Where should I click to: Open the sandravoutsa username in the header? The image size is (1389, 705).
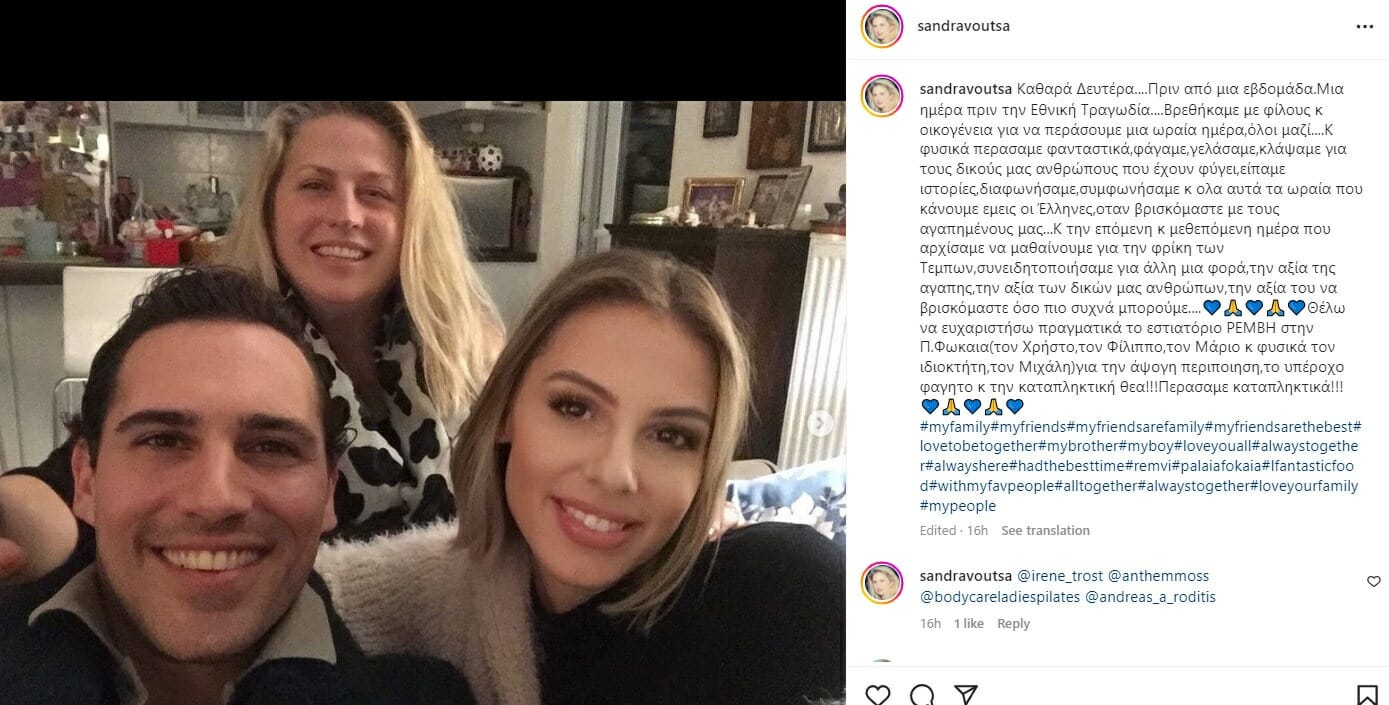click(964, 26)
